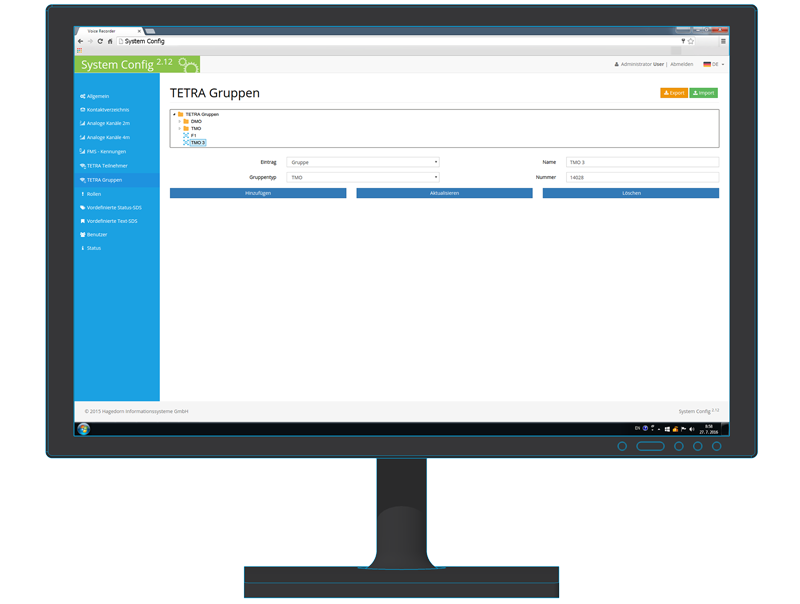The image size is (800, 604).
Task: Open Kontaktverzeichnis in the sidebar
Action: click(108, 110)
